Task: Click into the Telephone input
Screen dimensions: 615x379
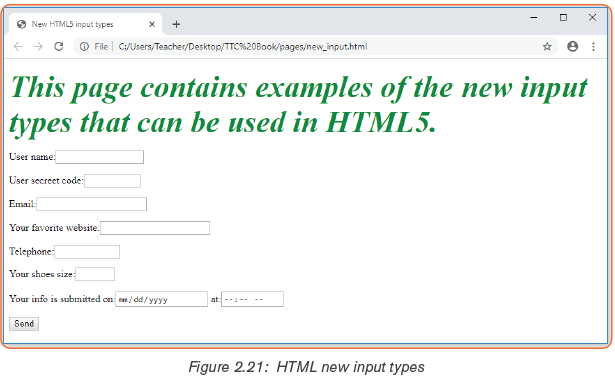Action: (x=87, y=252)
